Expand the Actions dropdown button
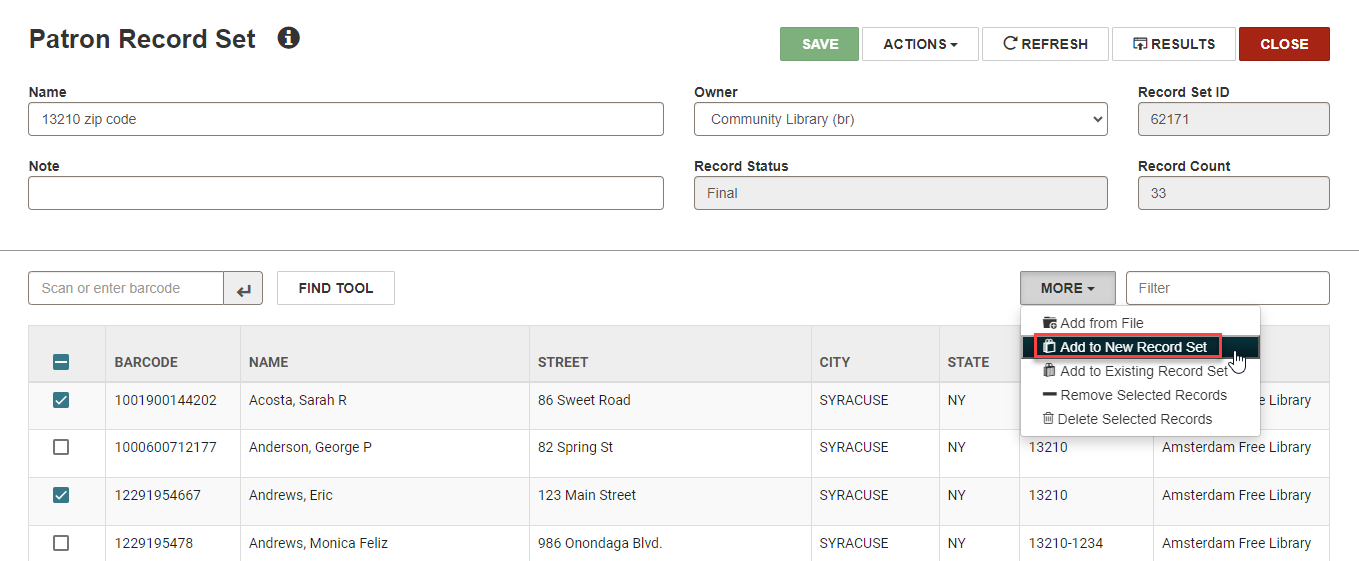The image size is (1359, 561). pos(920,44)
